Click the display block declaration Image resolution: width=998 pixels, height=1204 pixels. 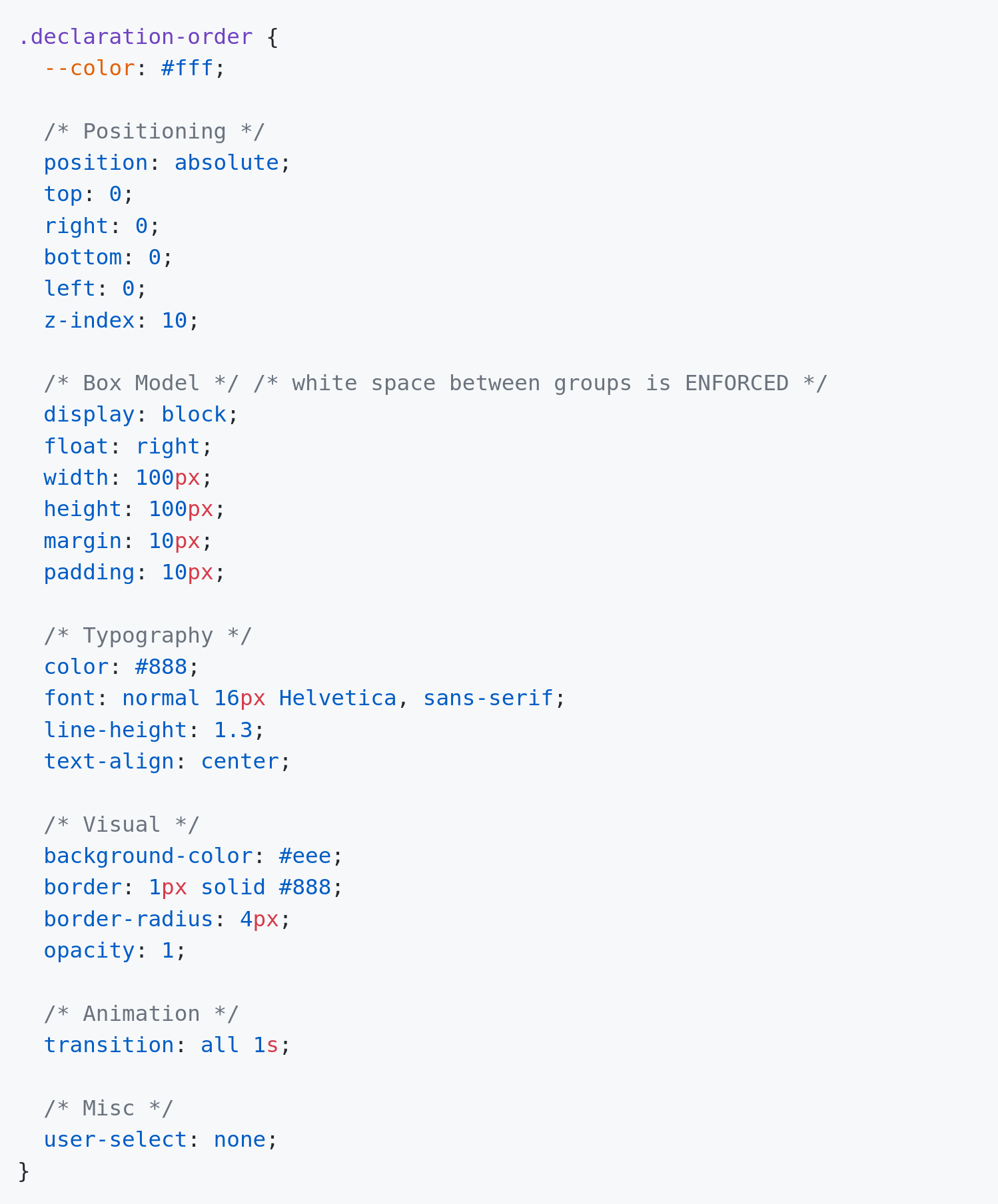141,415
